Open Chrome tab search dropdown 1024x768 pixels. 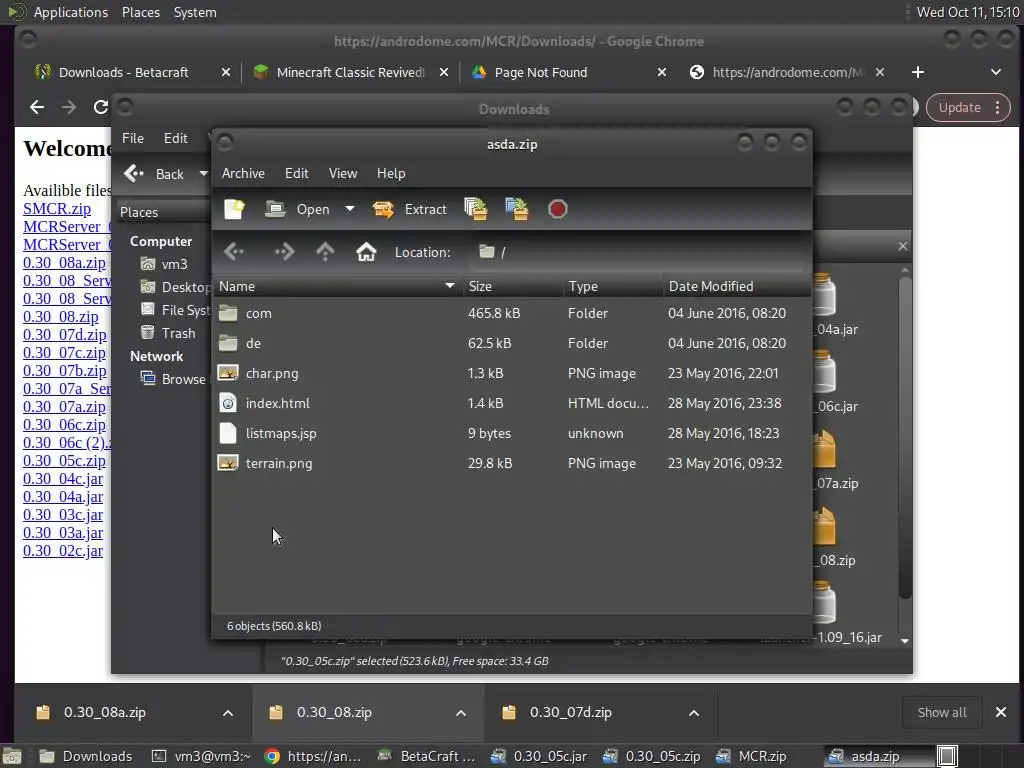tap(996, 72)
